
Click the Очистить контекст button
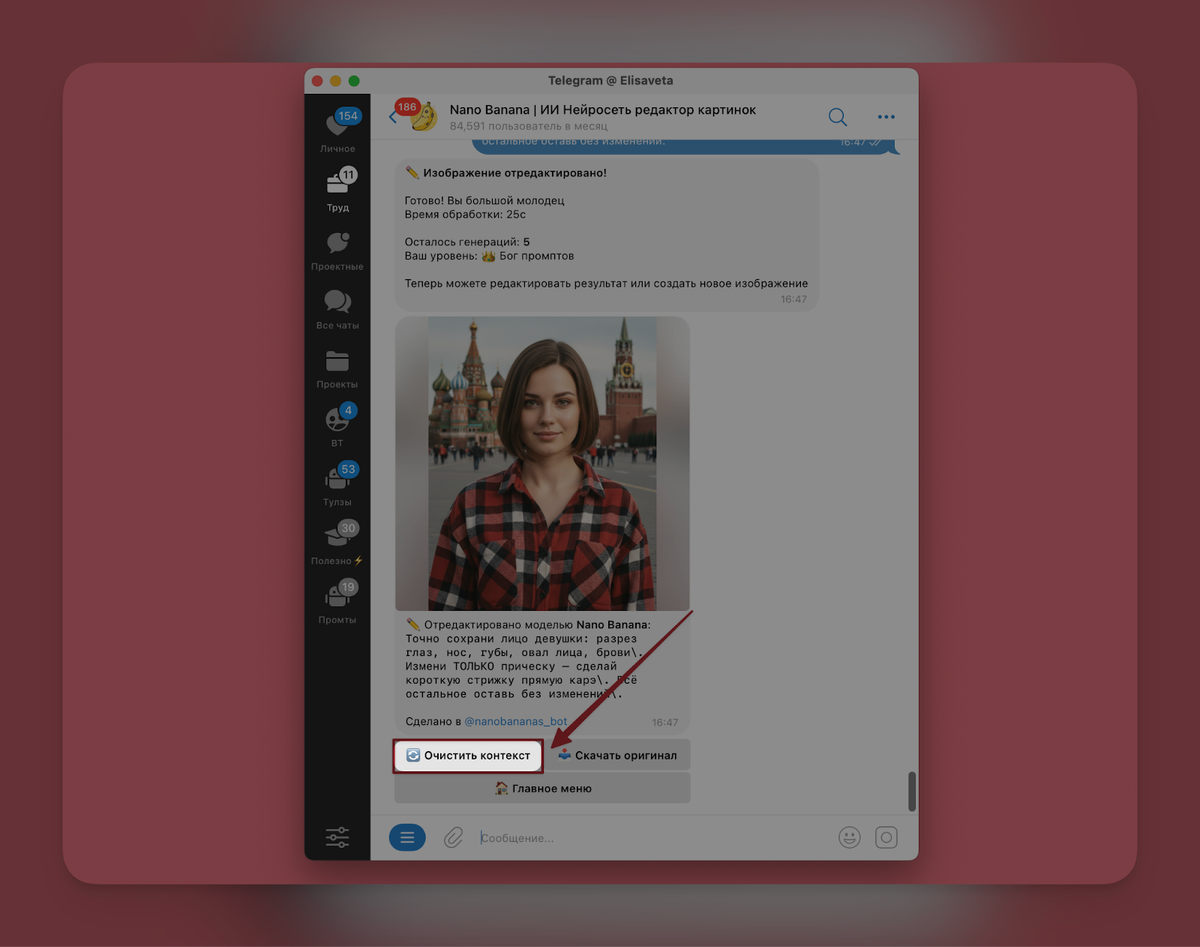pyautogui.click(x=468, y=755)
